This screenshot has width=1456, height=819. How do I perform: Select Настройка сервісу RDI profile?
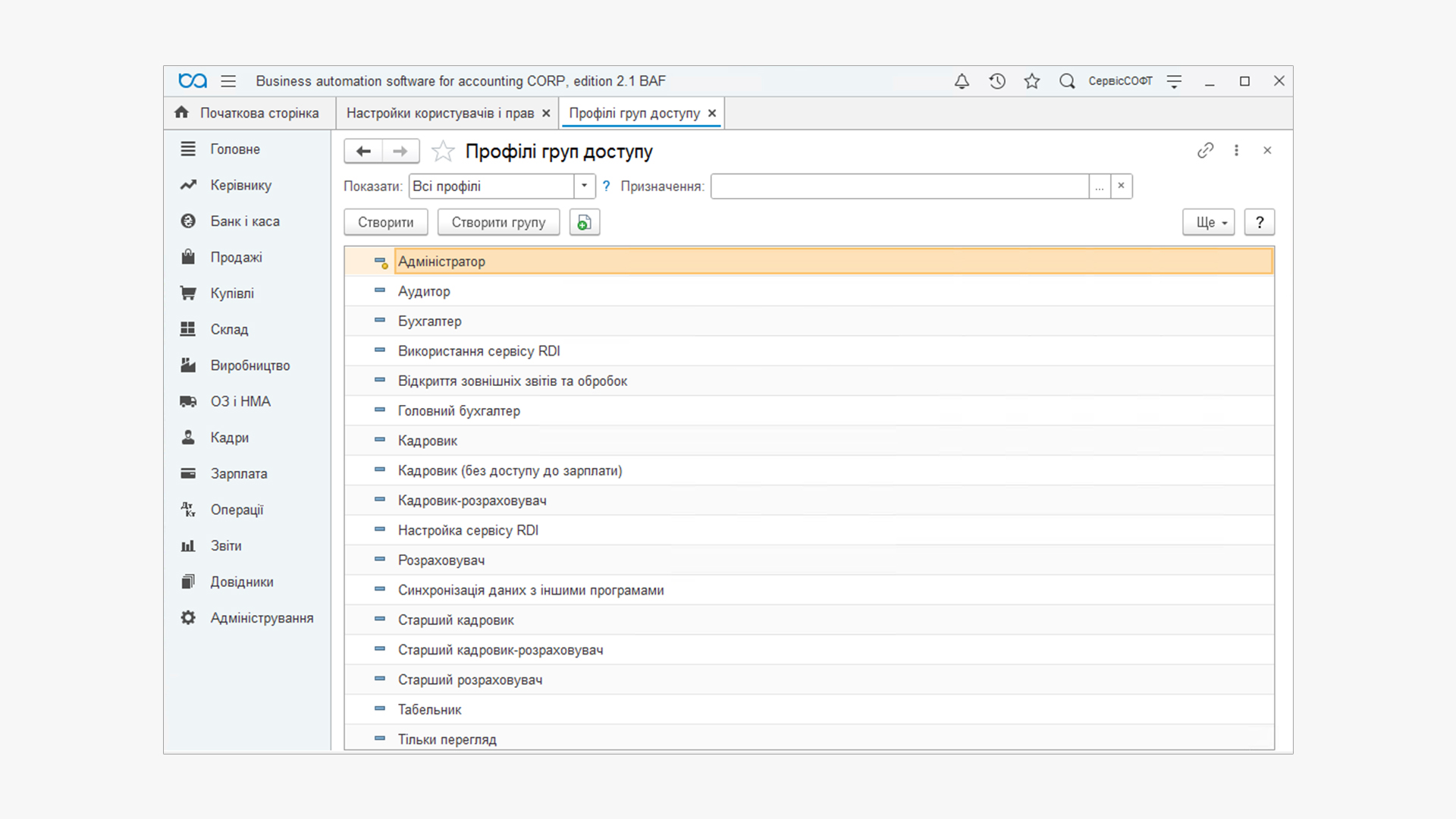click(809, 530)
